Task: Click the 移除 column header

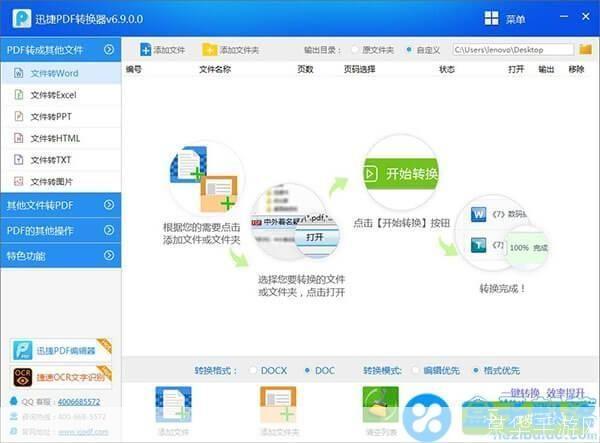Action: (576, 69)
